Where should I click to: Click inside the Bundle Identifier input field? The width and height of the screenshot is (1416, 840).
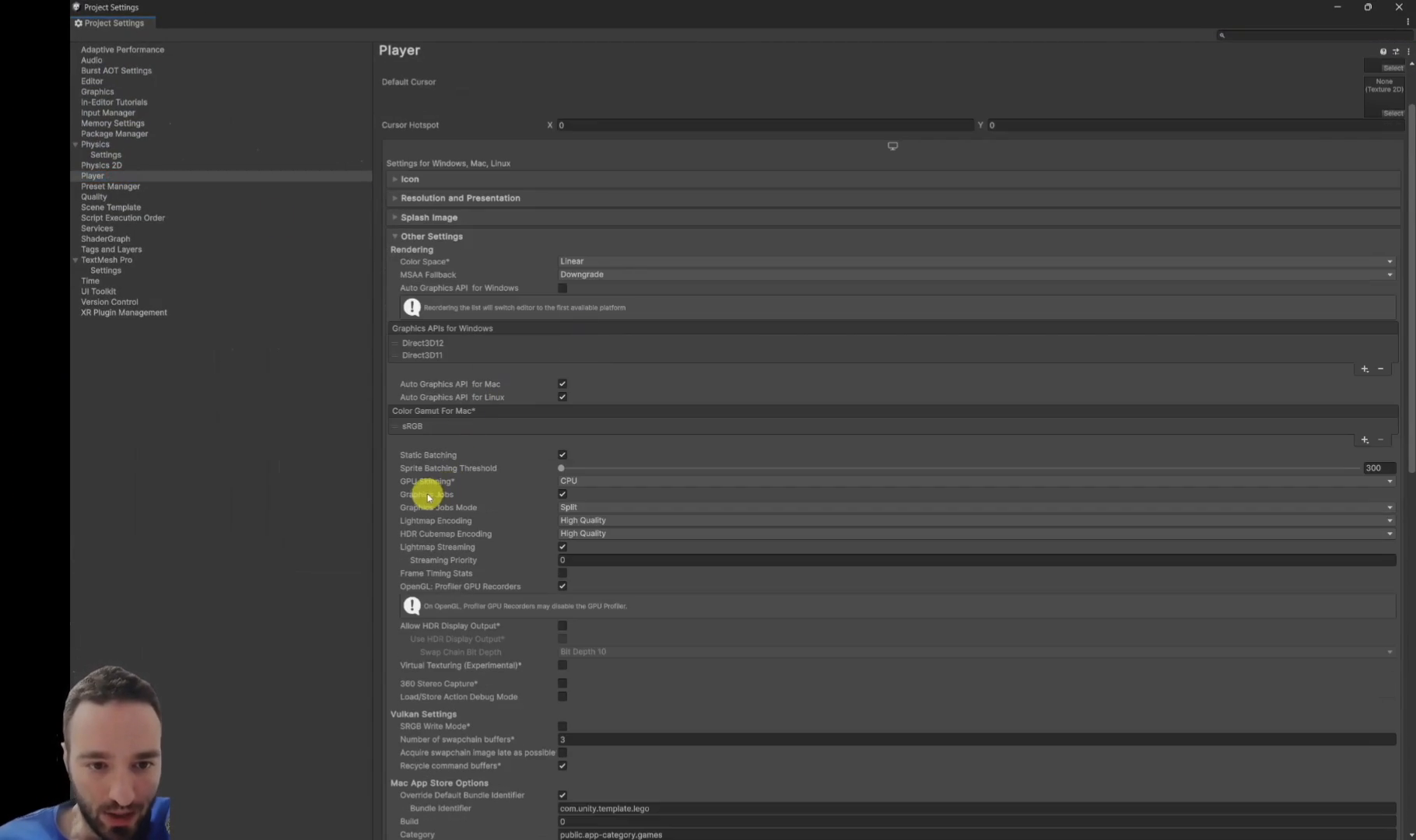point(778,808)
